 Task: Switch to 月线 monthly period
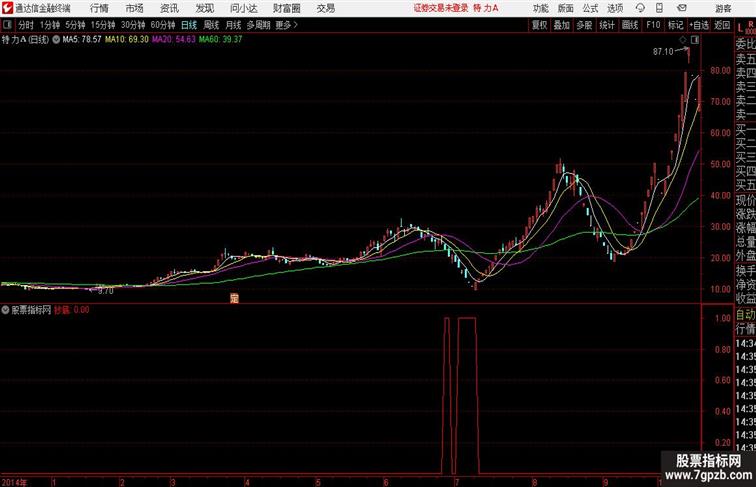233,25
